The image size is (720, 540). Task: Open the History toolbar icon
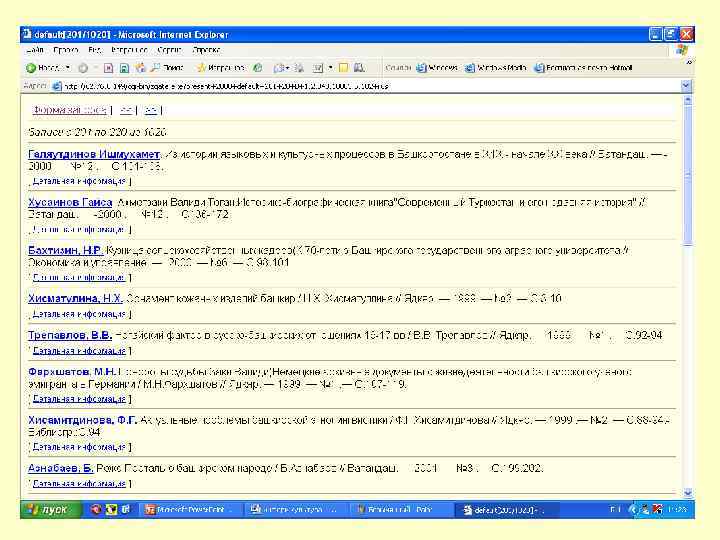point(258,68)
